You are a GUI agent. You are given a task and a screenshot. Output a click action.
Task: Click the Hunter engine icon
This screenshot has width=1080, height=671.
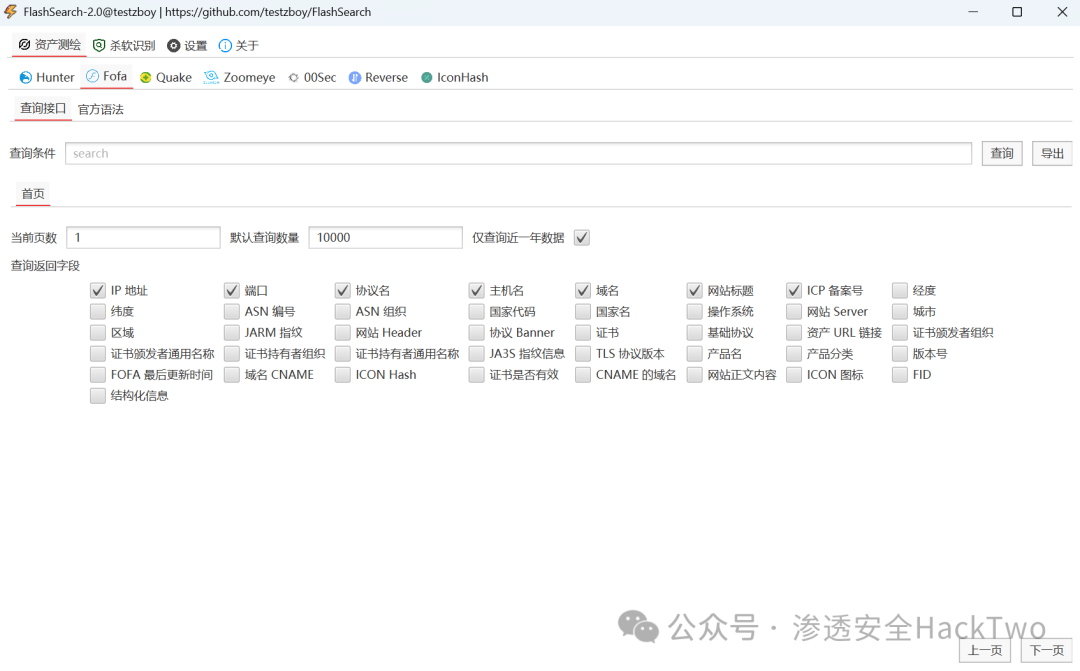(x=25, y=77)
